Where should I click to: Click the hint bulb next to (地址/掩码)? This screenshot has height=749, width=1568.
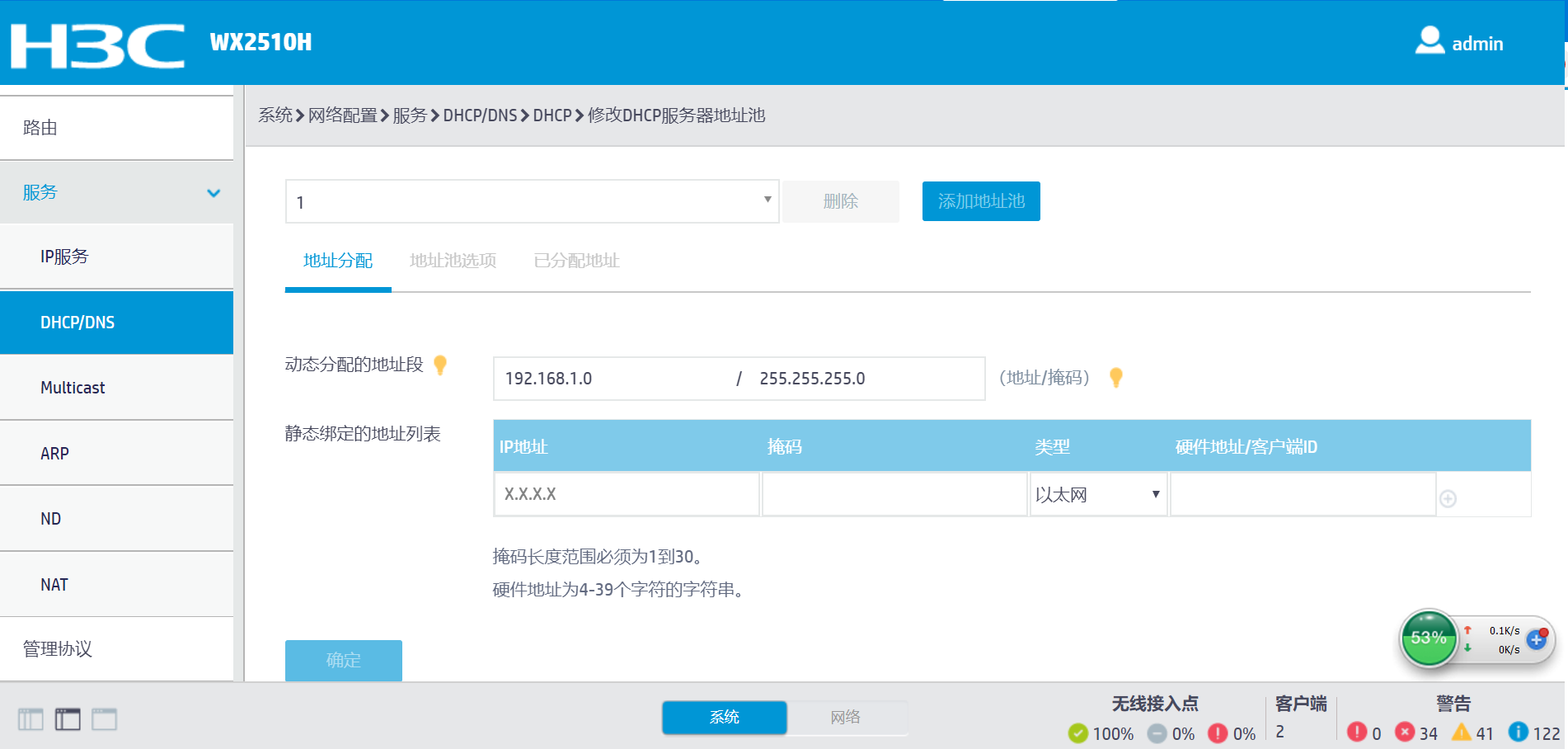click(1116, 378)
